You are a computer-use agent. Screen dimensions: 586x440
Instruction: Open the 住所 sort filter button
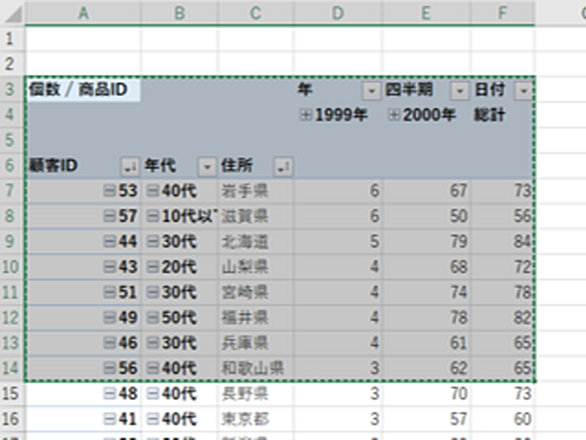coord(283,167)
